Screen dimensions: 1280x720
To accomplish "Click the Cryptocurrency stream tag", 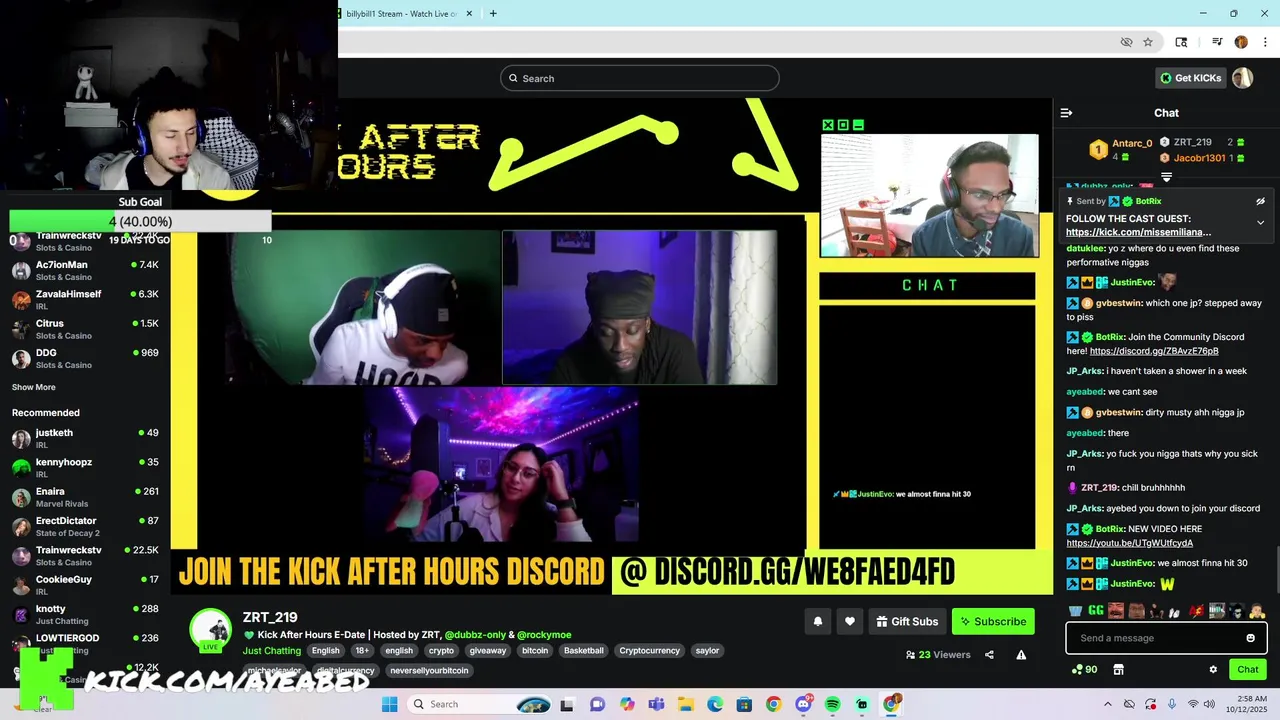I will coord(649,650).
